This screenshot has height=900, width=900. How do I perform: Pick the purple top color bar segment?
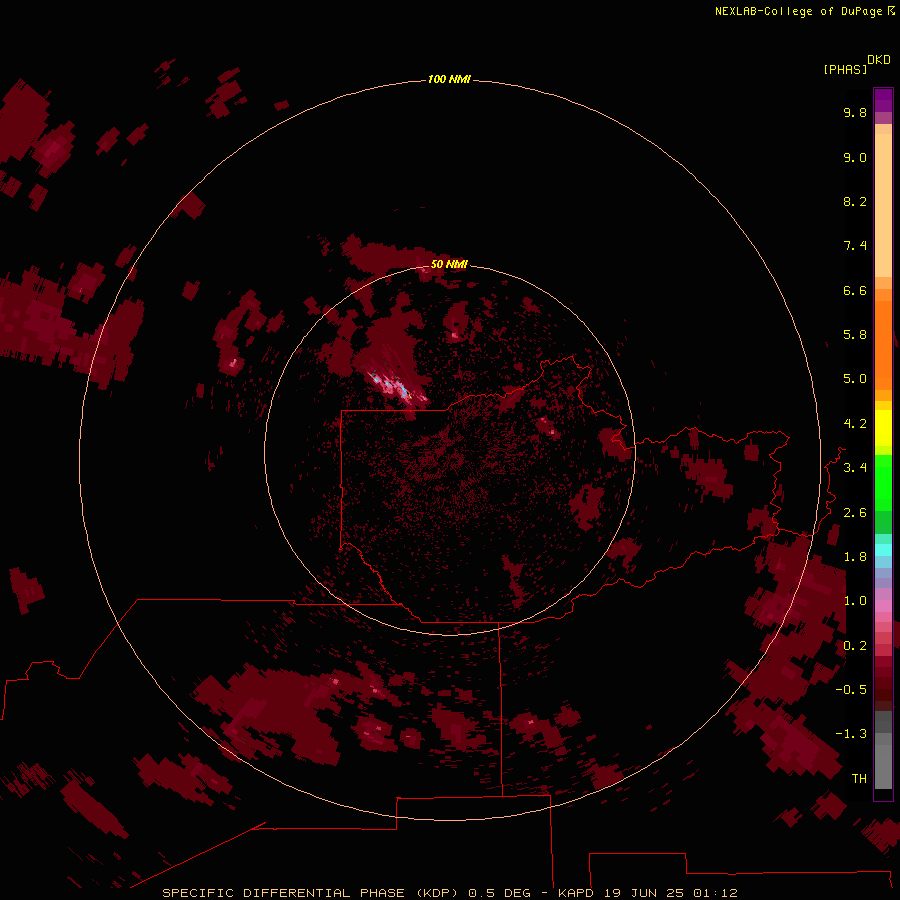point(883,101)
